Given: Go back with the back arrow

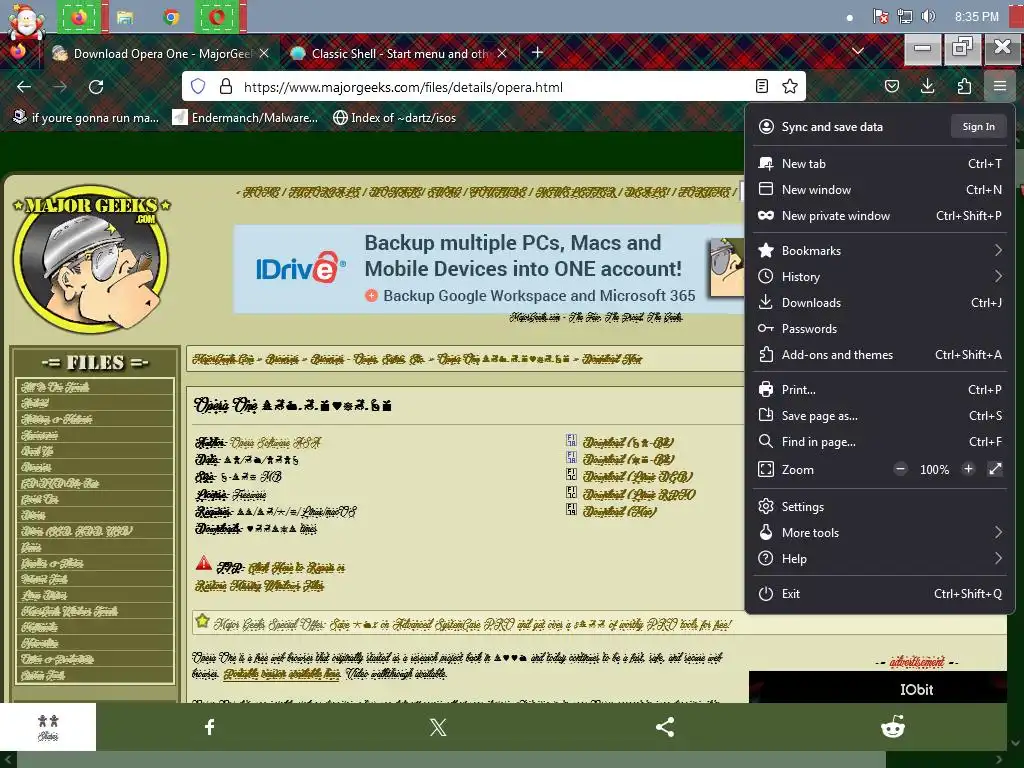Looking at the screenshot, I should tap(24, 87).
